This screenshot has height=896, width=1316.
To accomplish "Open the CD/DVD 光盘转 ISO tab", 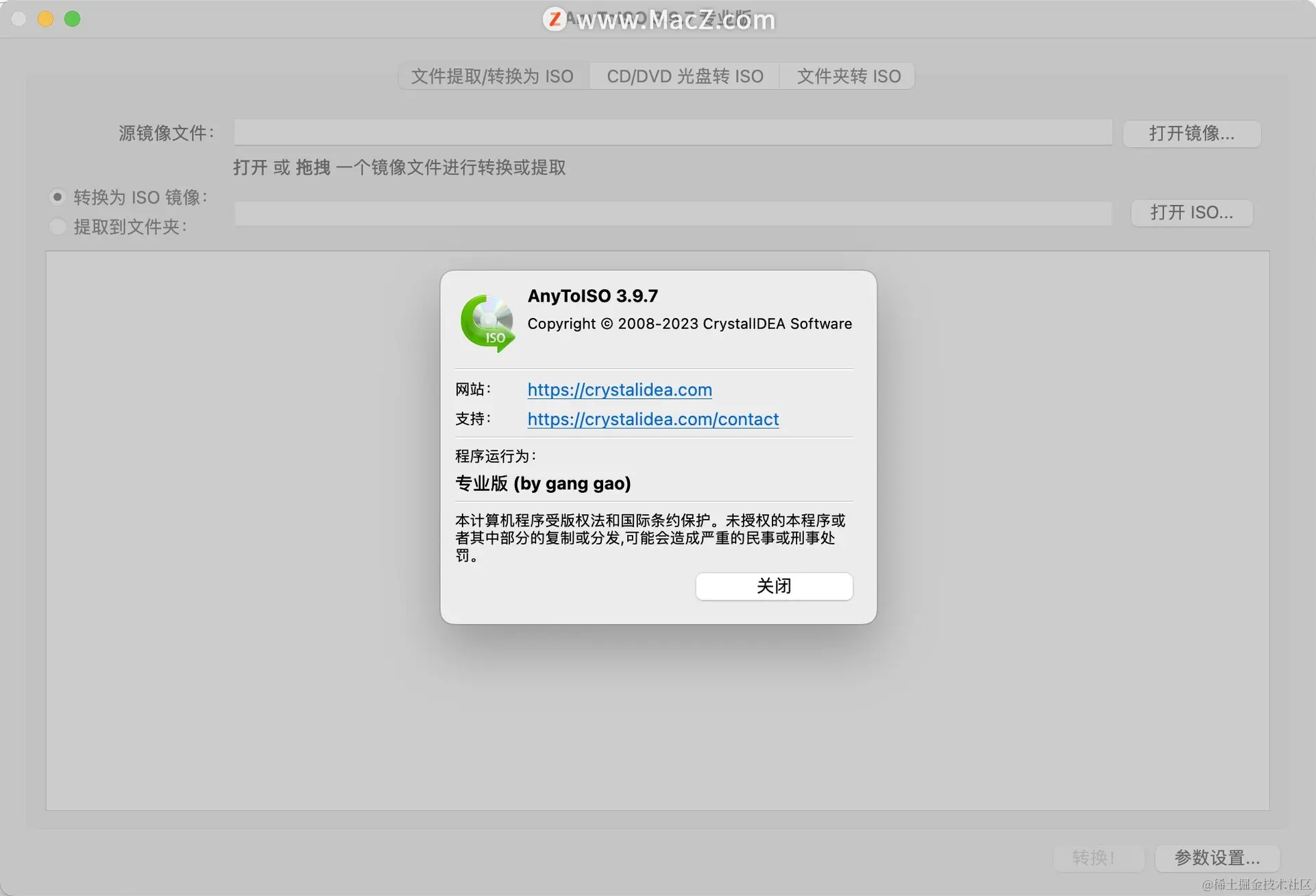I will (684, 76).
